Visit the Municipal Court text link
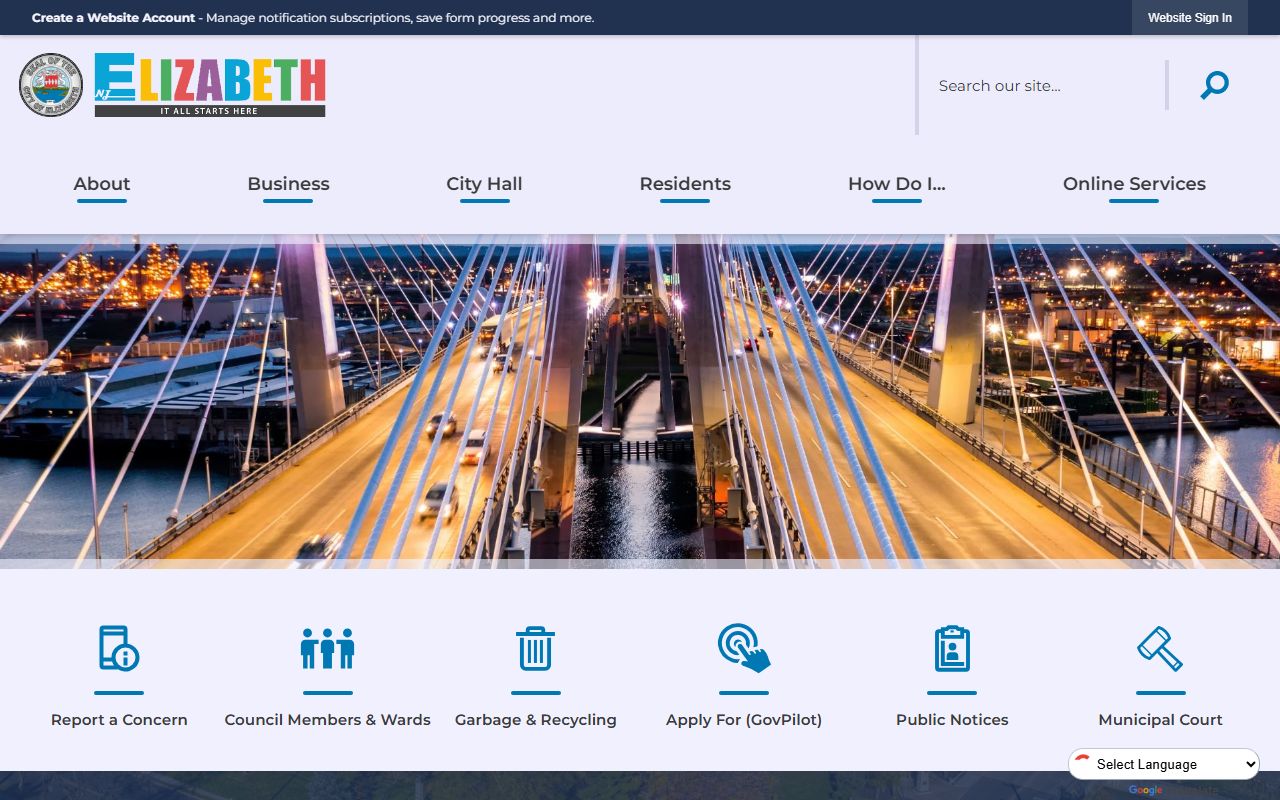The width and height of the screenshot is (1280, 800). (1160, 720)
